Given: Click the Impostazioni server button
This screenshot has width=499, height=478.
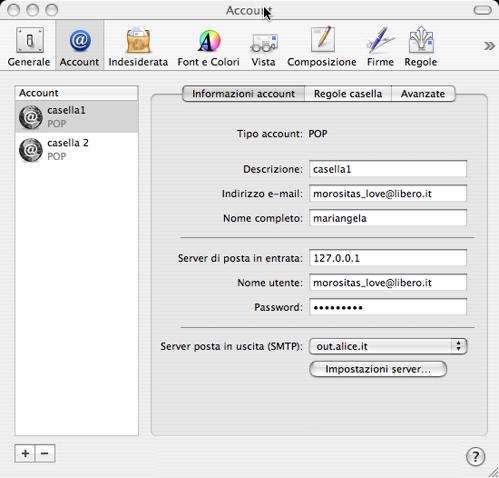Looking at the screenshot, I should [378, 369].
